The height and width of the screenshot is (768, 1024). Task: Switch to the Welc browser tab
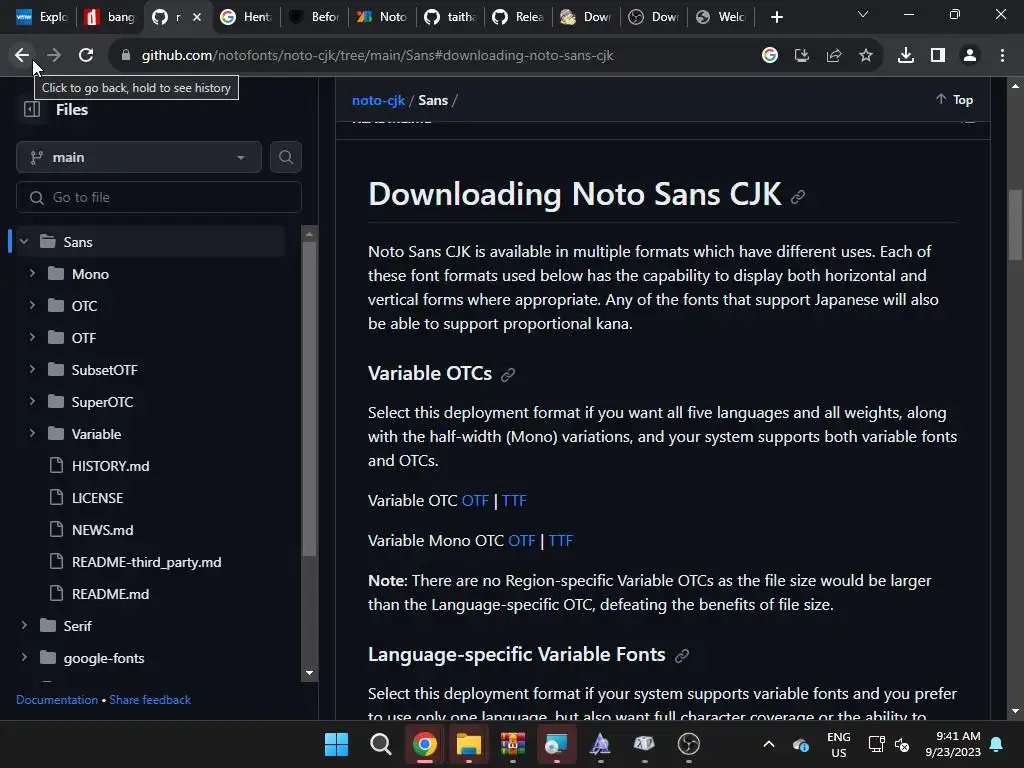[721, 17]
